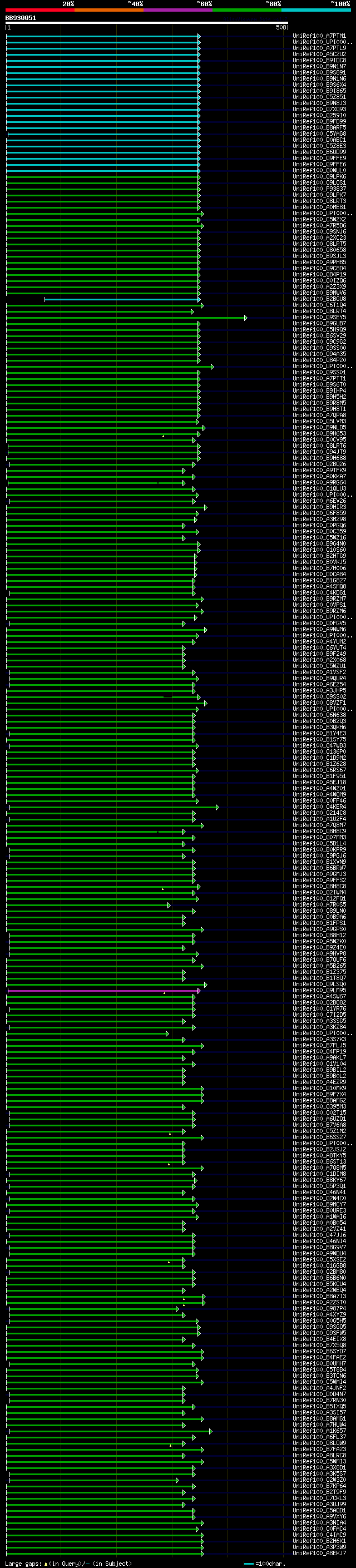Click the BB930051 query name
The width and height of the screenshot is (356, 1568).
(21, 18)
